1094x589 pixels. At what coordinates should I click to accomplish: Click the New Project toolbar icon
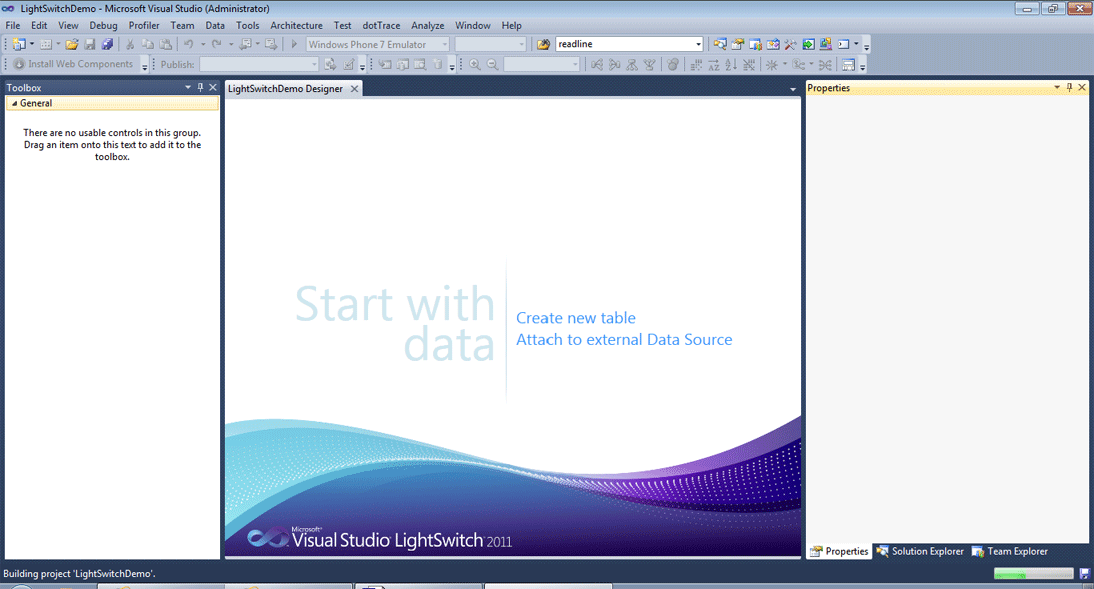(x=19, y=44)
